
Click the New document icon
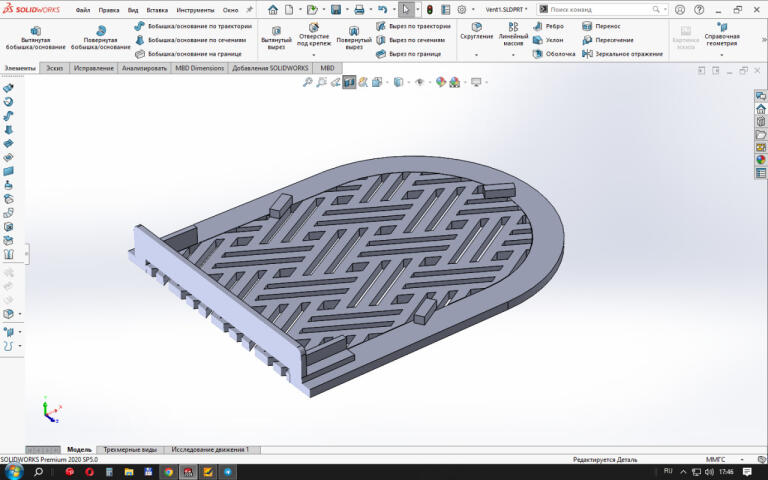tap(289, 9)
